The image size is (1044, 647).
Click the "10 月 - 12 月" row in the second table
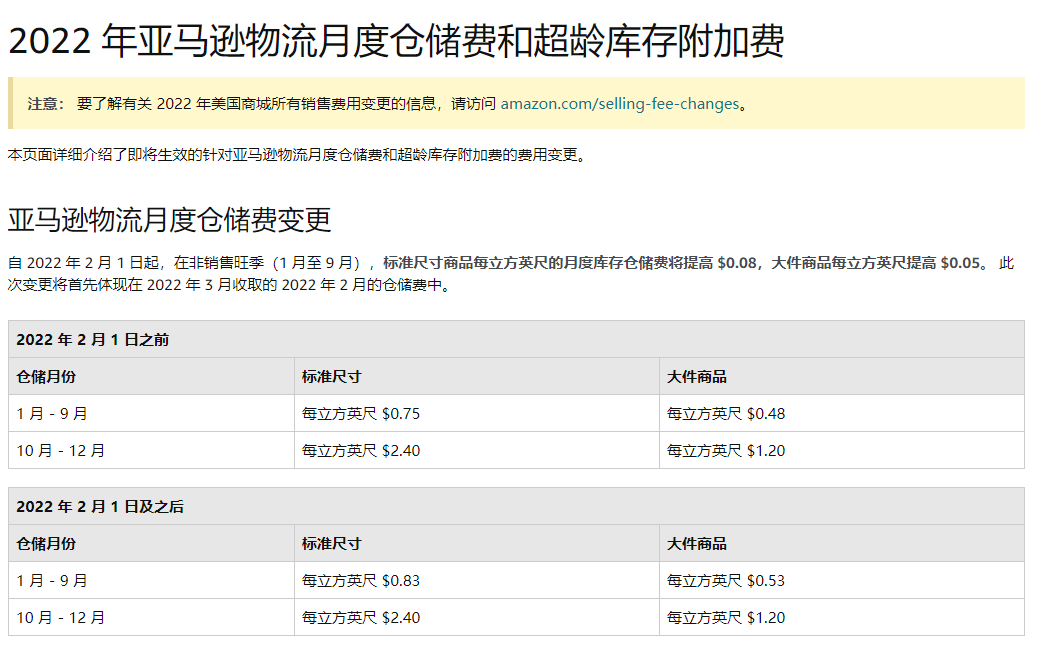tap(61, 618)
